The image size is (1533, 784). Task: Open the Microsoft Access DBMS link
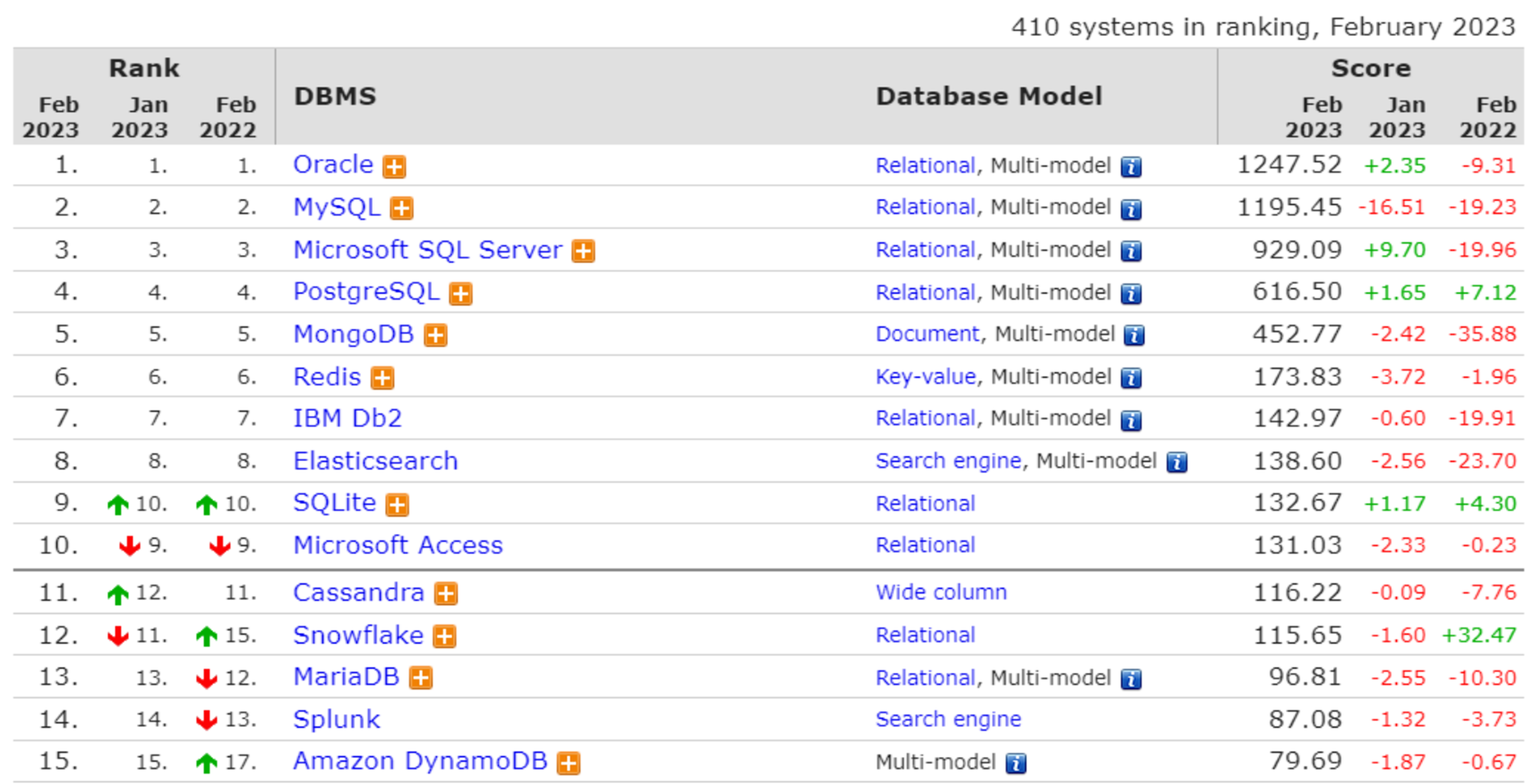[x=397, y=545]
